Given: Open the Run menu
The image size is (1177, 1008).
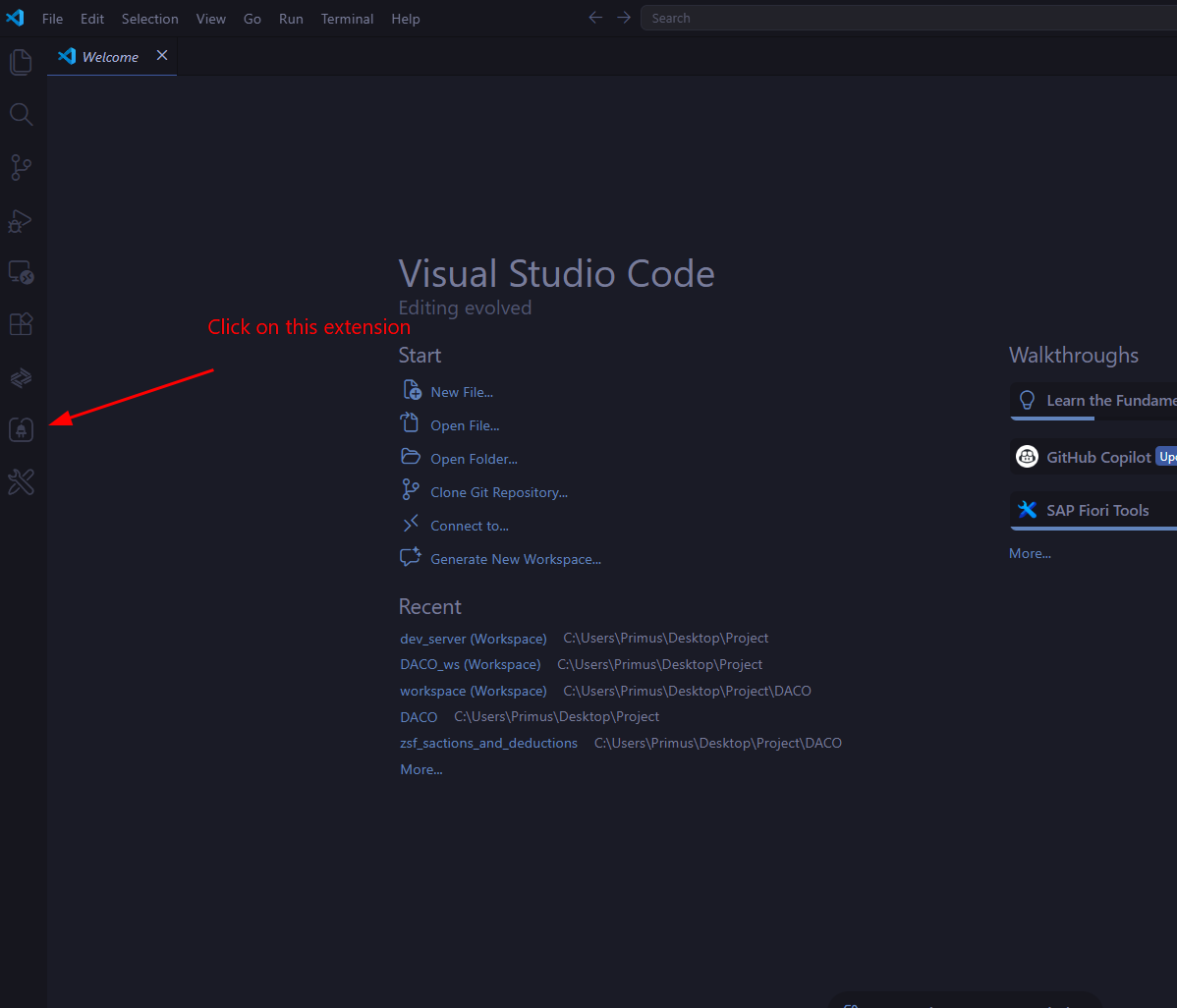Looking at the screenshot, I should coord(291,19).
